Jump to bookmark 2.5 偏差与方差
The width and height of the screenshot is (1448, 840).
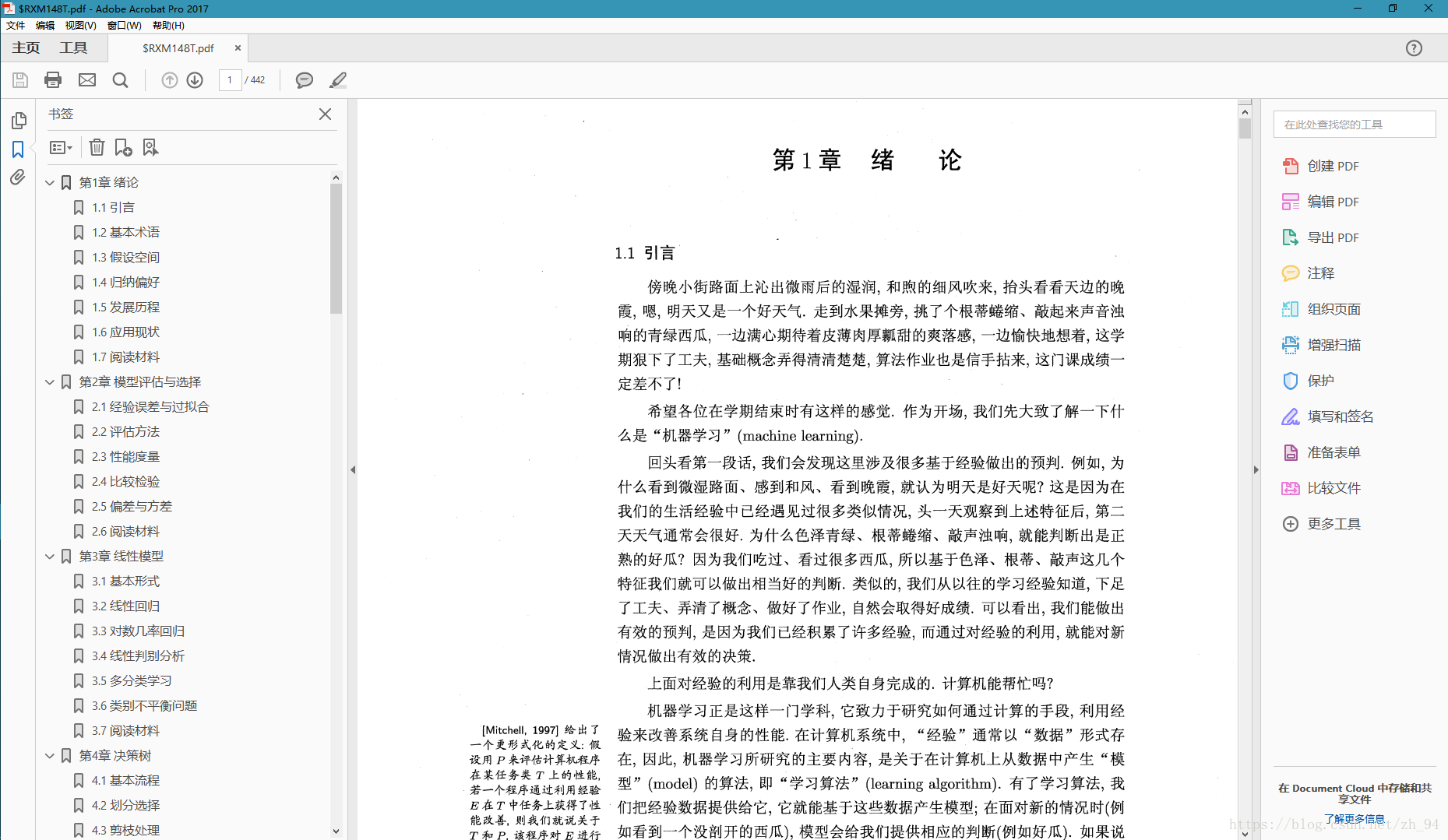point(132,506)
